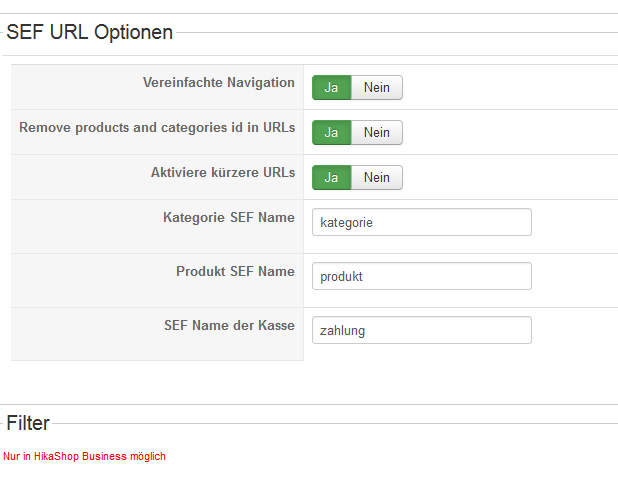Image resolution: width=618 pixels, height=480 pixels.
Task: Turn on Aktiviere kürzere URLs with Ja
Action: tap(331, 178)
